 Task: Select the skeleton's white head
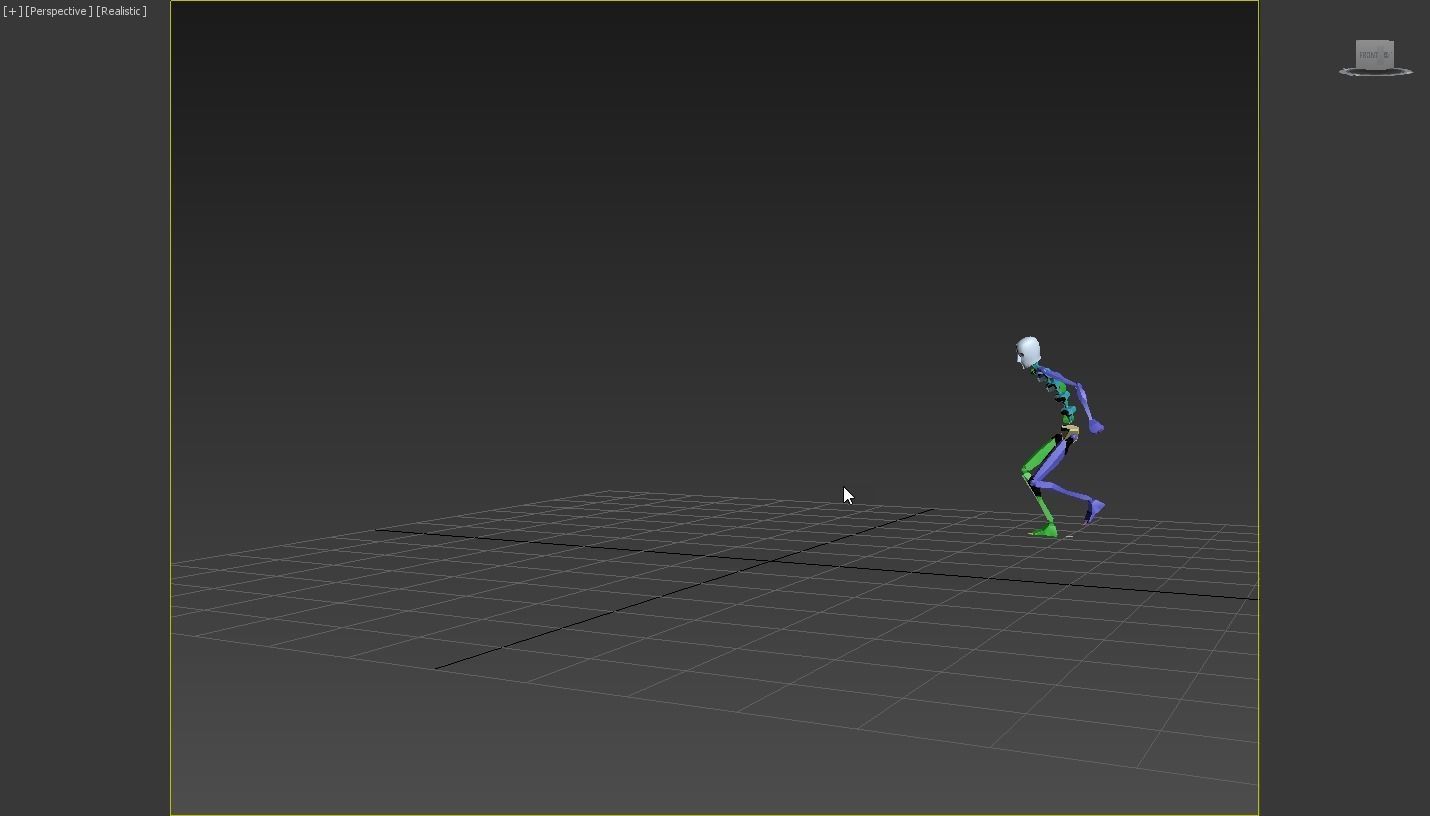[1027, 352]
